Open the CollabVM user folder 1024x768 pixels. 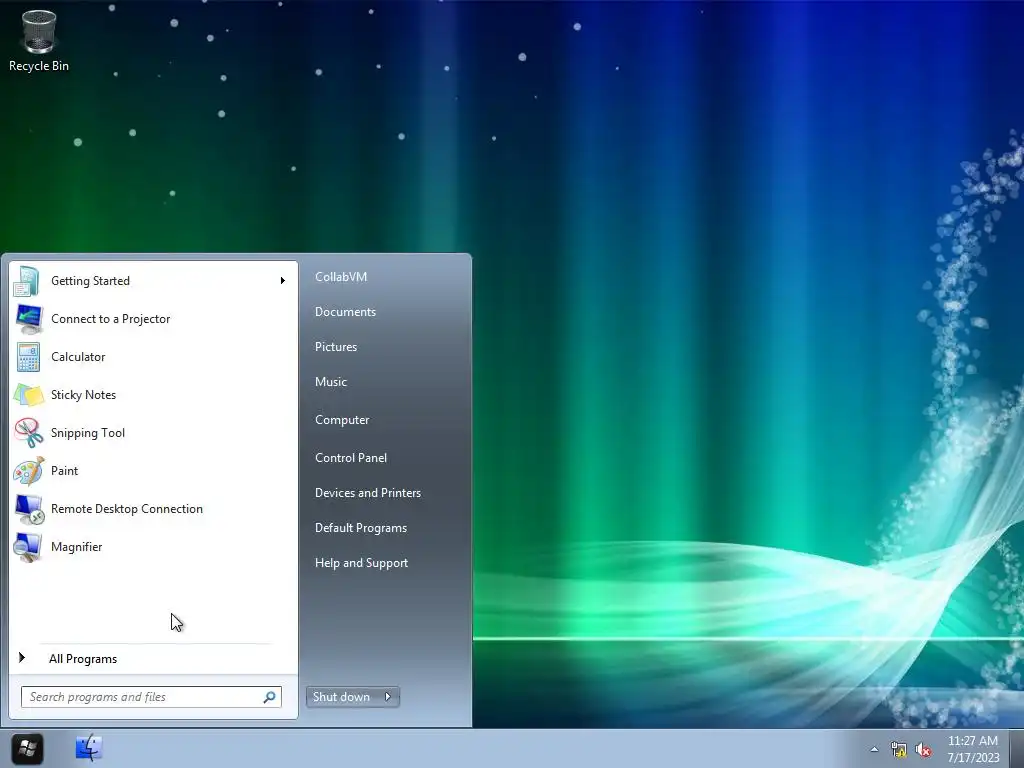click(341, 277)
